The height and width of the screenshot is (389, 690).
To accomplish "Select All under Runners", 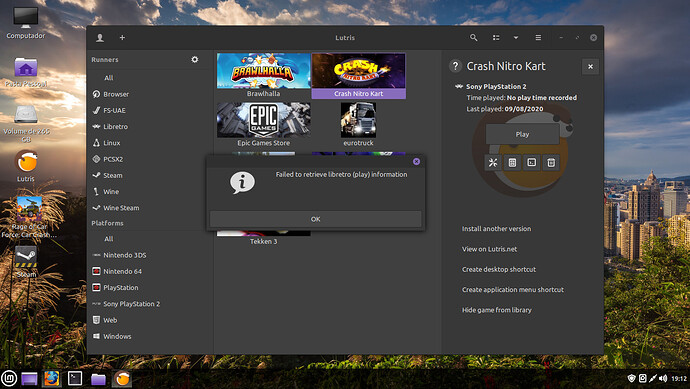I will pyautogui.click(x=109, y=78).
